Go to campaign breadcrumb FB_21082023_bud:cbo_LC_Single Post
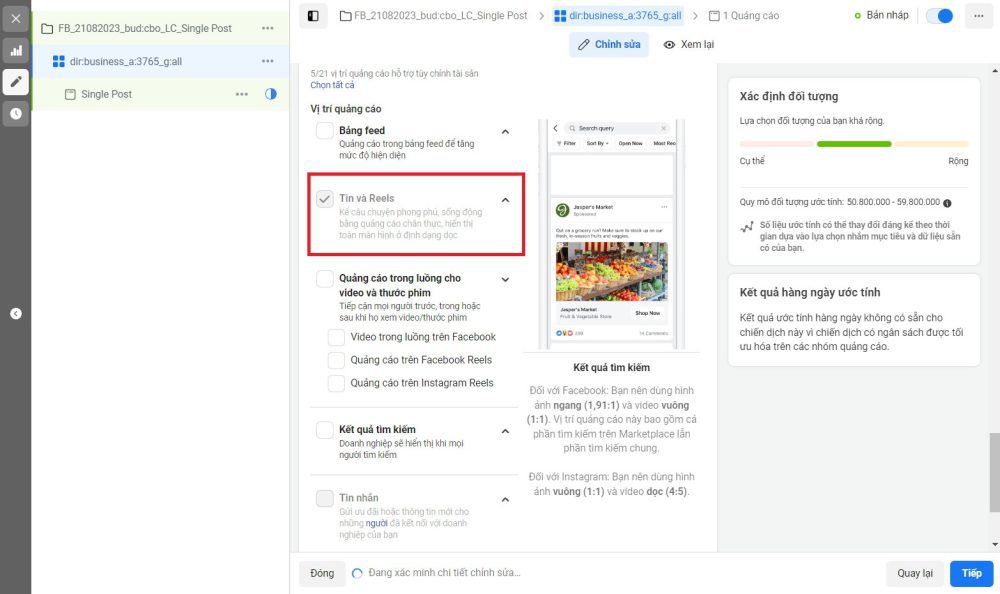 434,15
